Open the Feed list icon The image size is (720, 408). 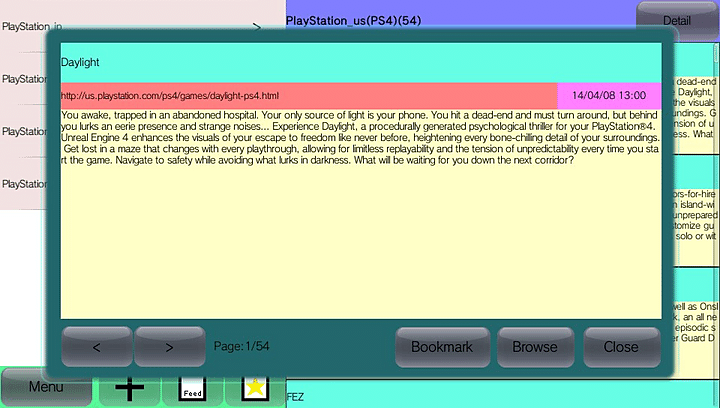coord(191,391)
